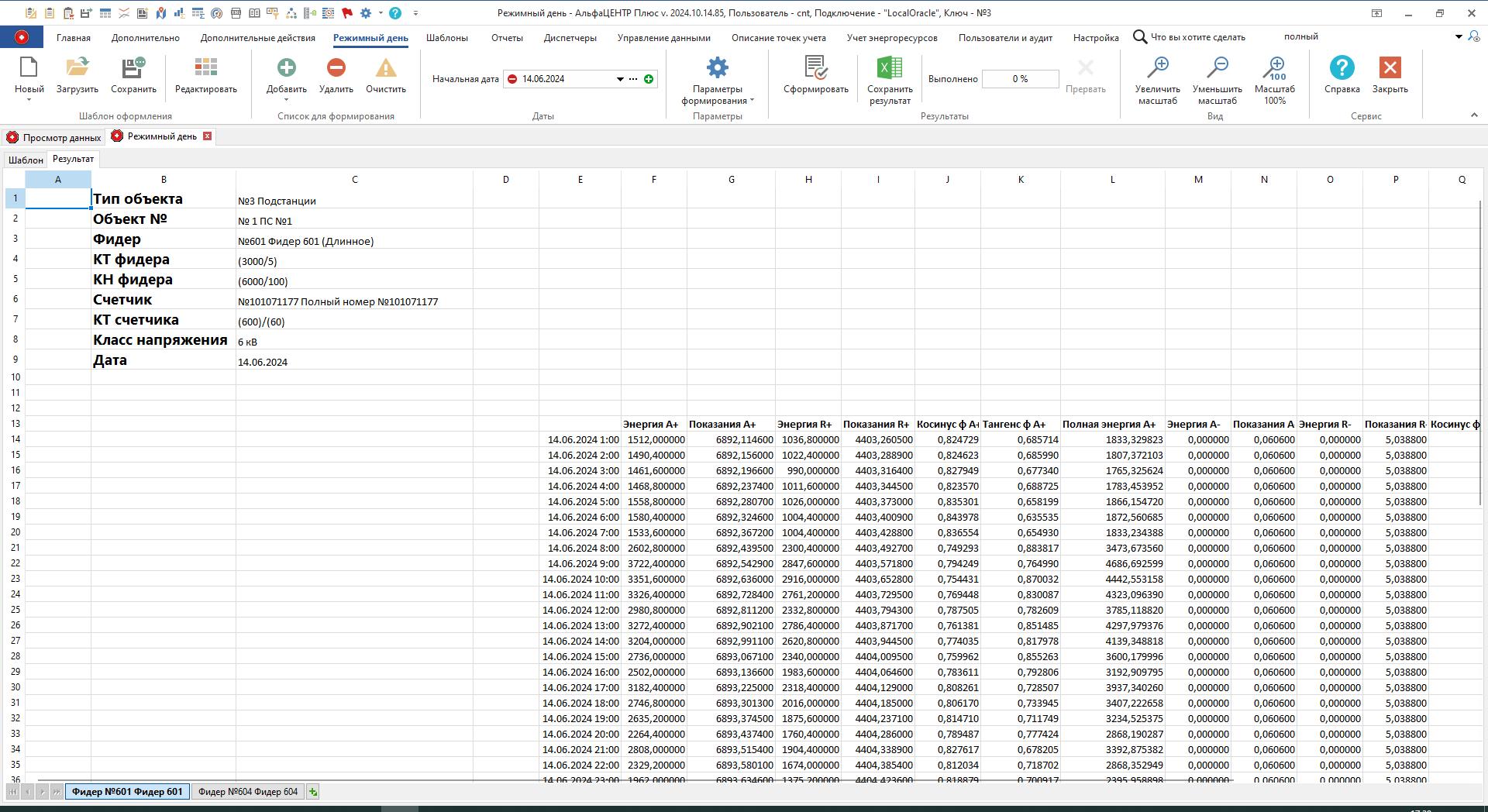This screenshot has height=812, width=1488.
Task: Click the Очистить warning icon
Action: [386, 69]
